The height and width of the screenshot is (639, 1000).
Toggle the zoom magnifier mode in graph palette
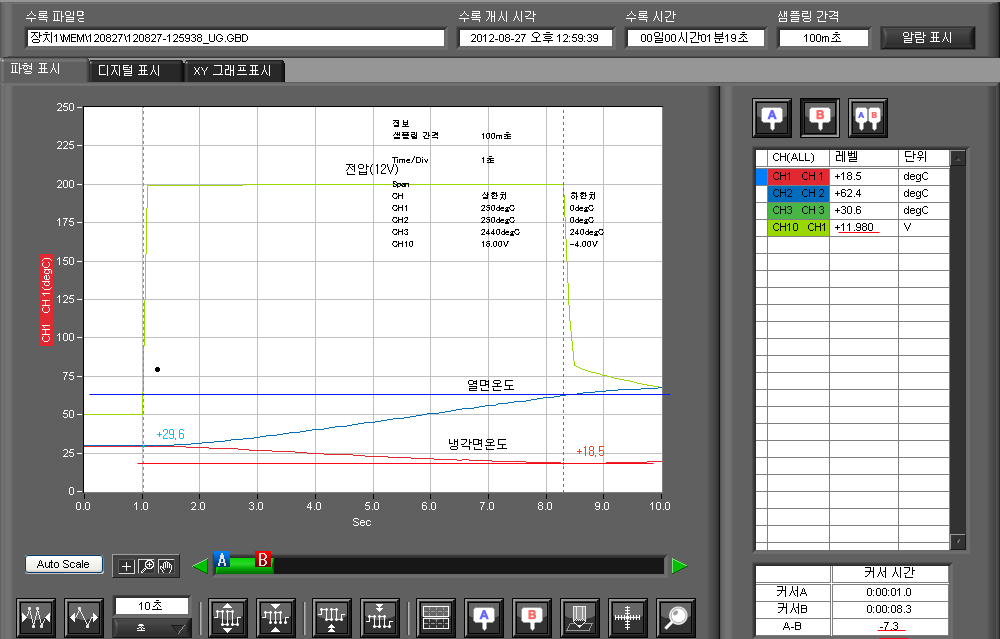(x=146, y=566)
